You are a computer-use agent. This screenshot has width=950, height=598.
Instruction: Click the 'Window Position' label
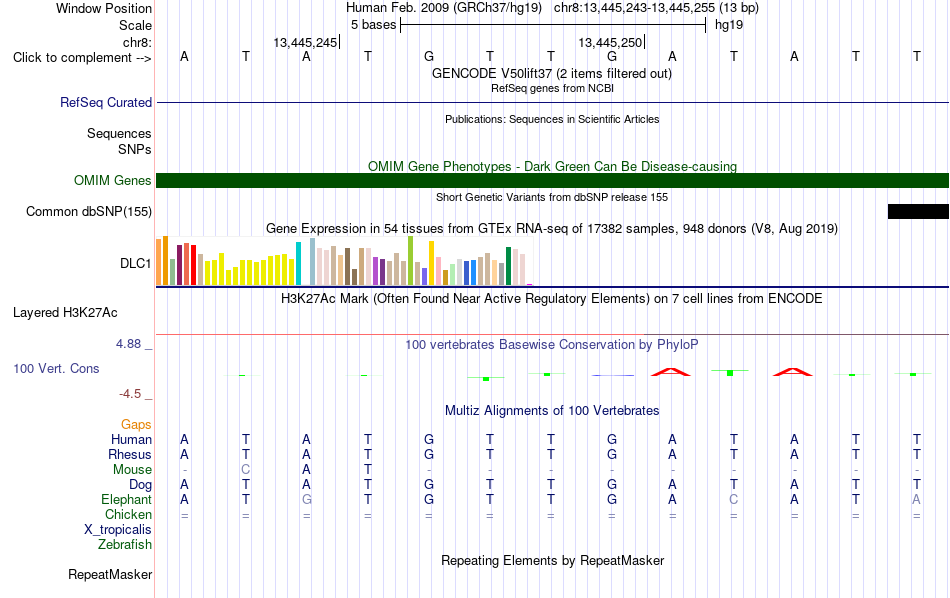[104, 8]
